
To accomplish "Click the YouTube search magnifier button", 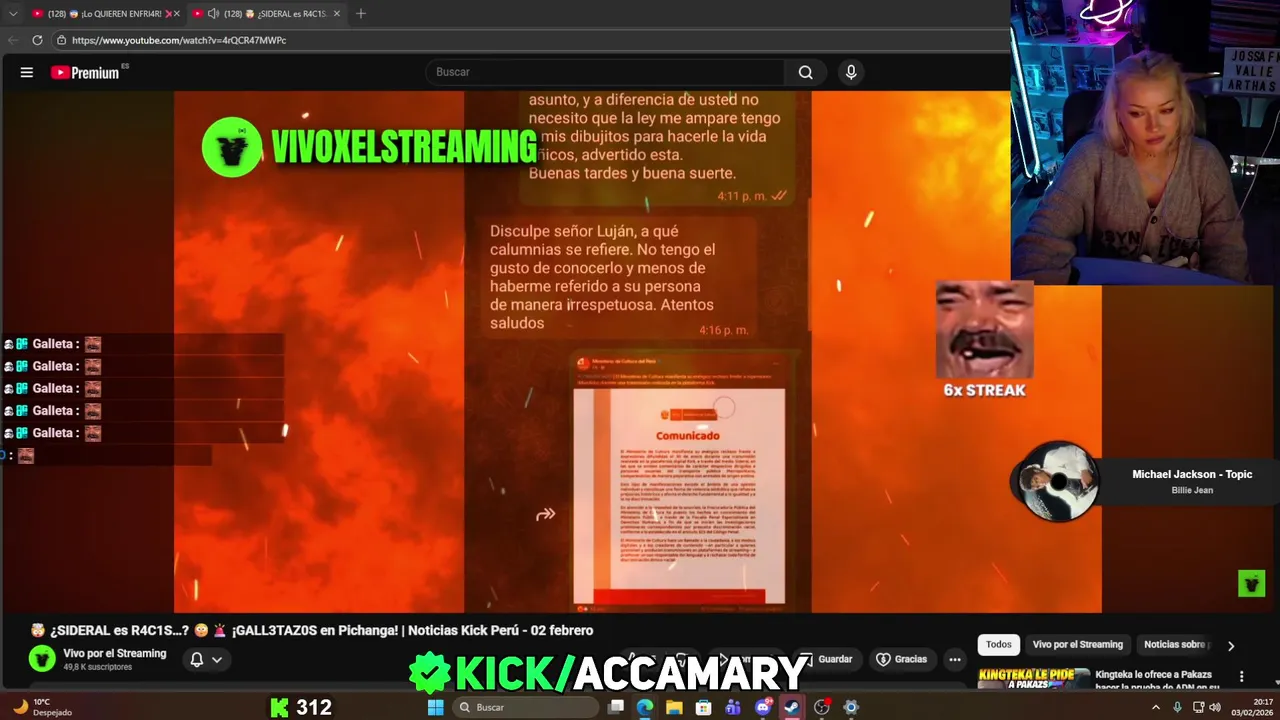I will 805,72.
